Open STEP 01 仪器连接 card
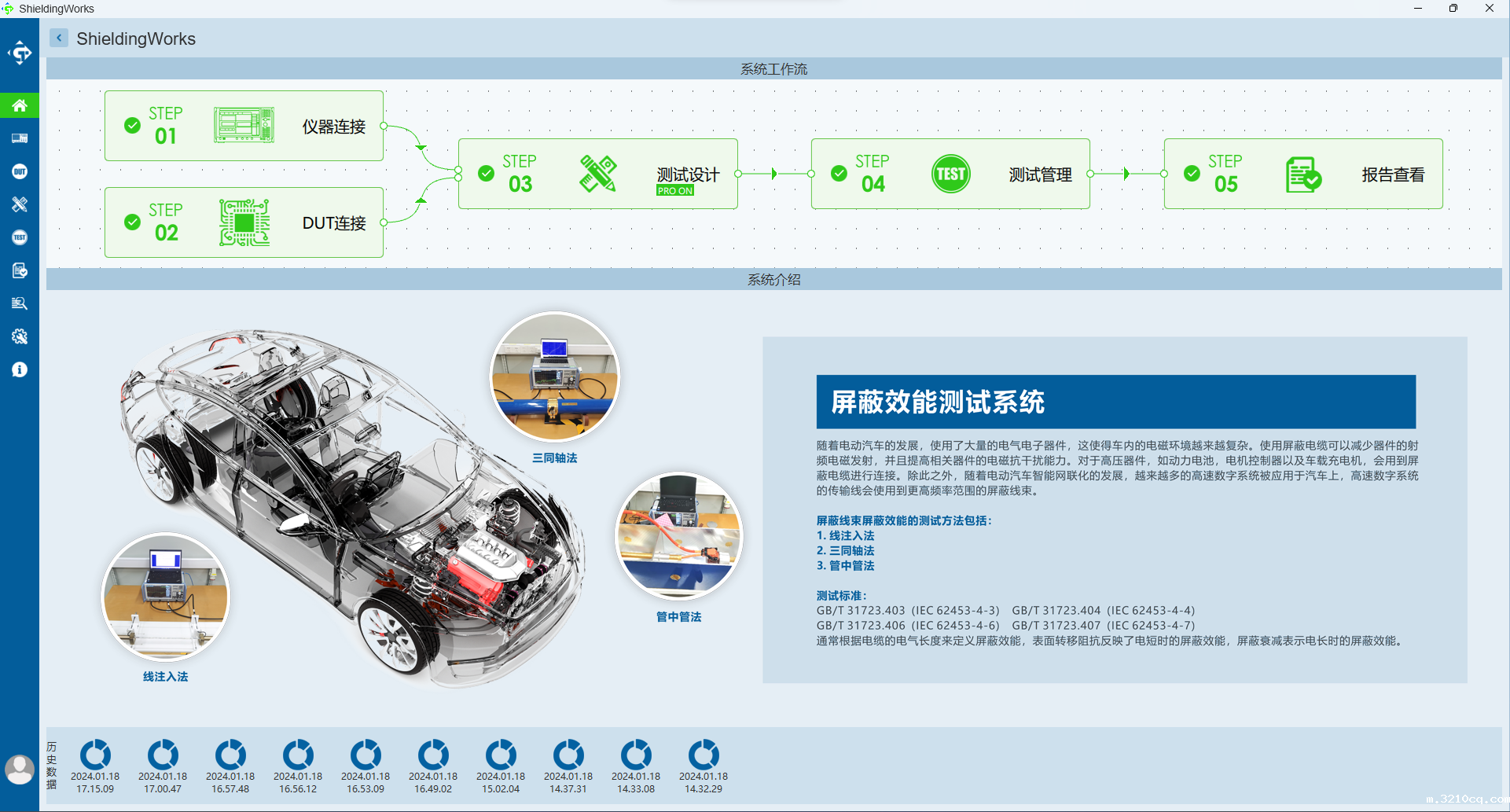Screen dimensions: 1510x812 coord(244,126)
